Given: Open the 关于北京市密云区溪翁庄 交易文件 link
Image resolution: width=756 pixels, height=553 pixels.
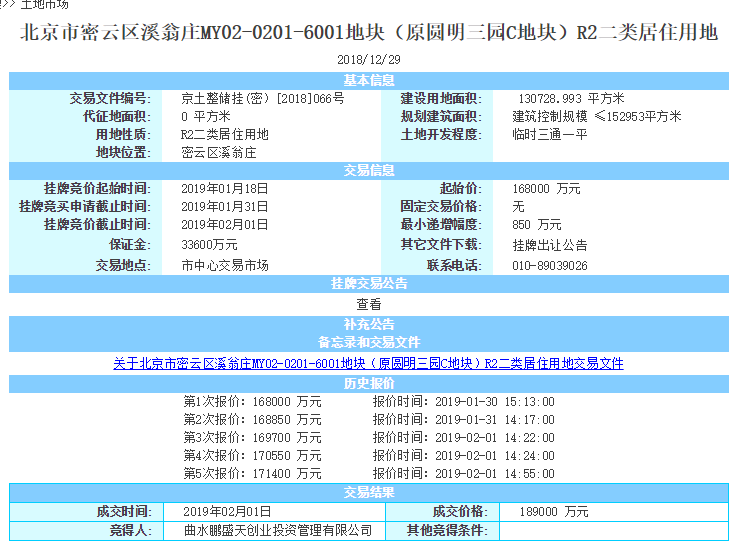Looking at the screenshot, I should 368,364.
